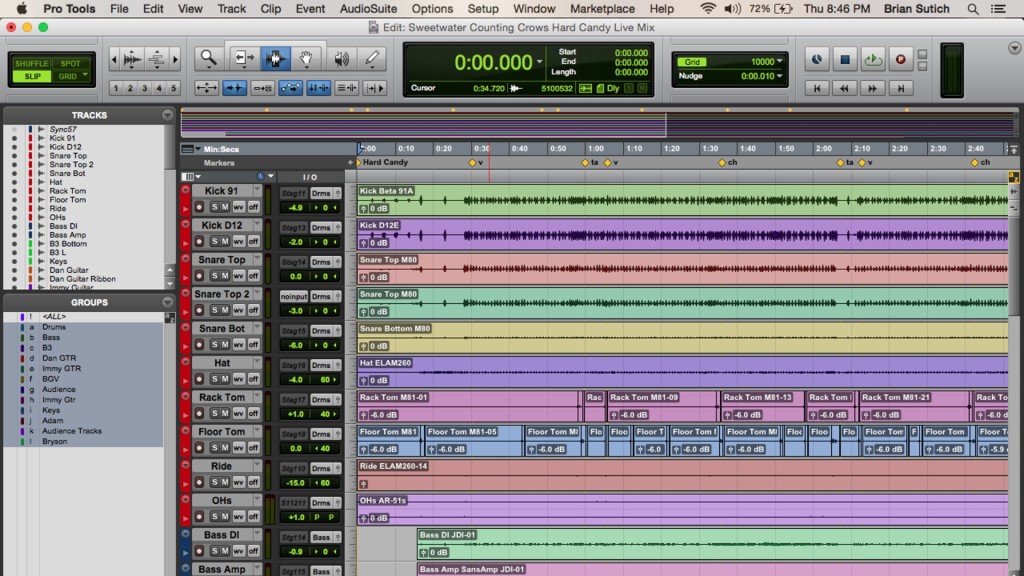This screenshot has width=1024, height=576.
Task: Enable Slip edit mode
Action: [31, 76]
